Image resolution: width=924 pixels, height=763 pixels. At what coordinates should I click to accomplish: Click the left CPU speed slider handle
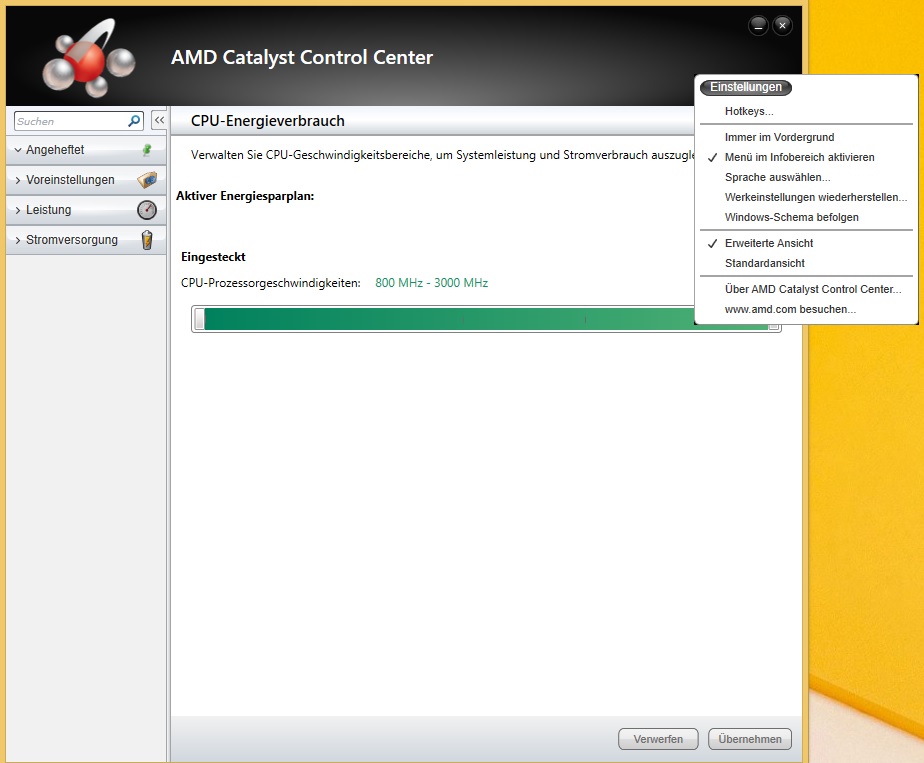(x=200, y=319)
